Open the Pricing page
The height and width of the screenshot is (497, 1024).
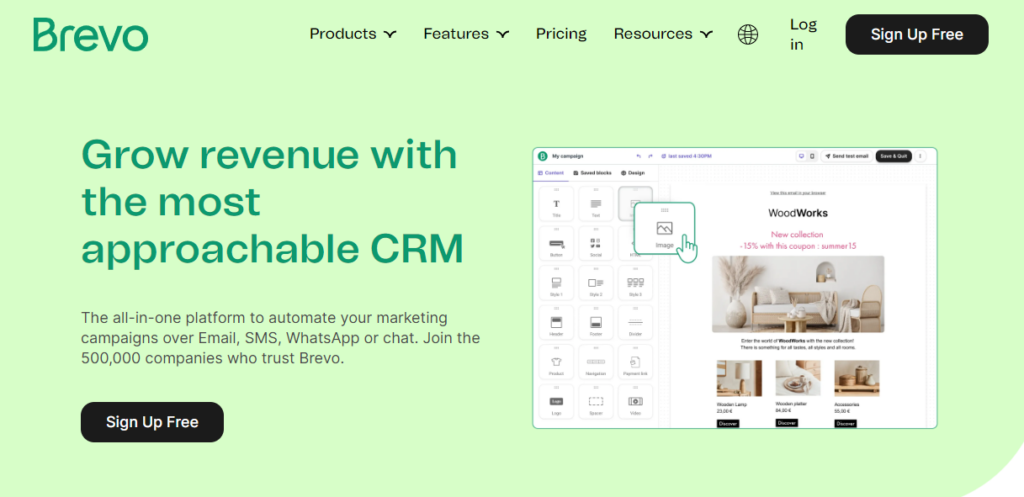tap(562, 34)
